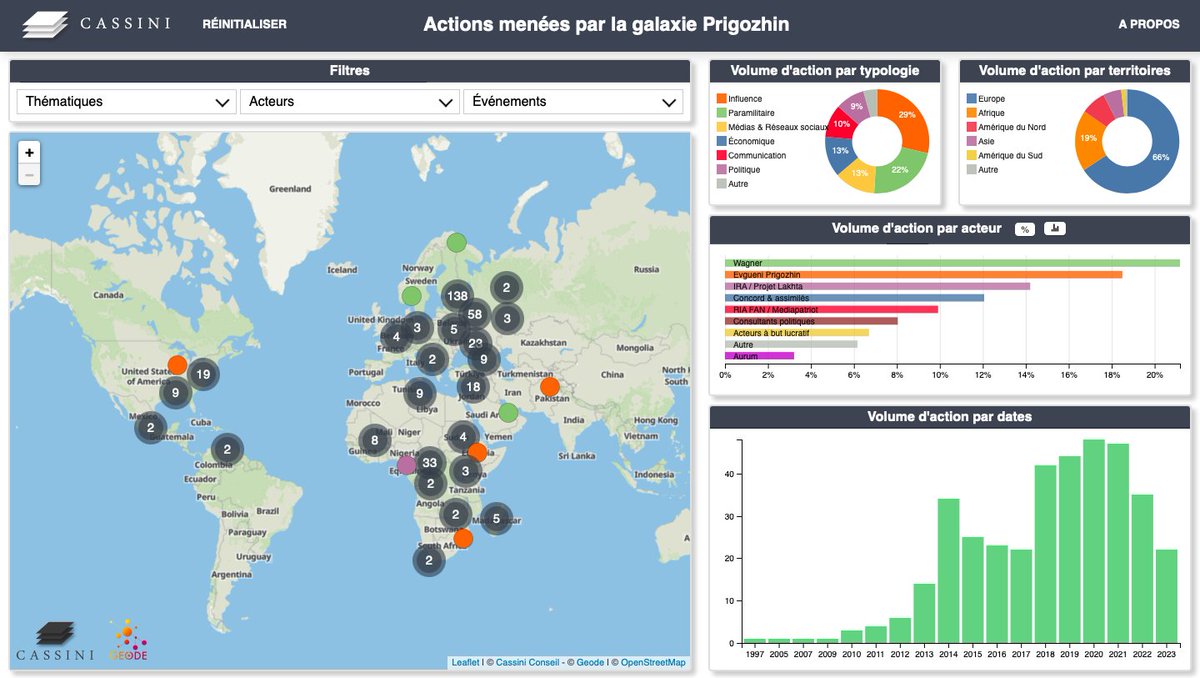
Task: Click the 19% slice of the territories donut
Action: click(x=1087, y=138)
